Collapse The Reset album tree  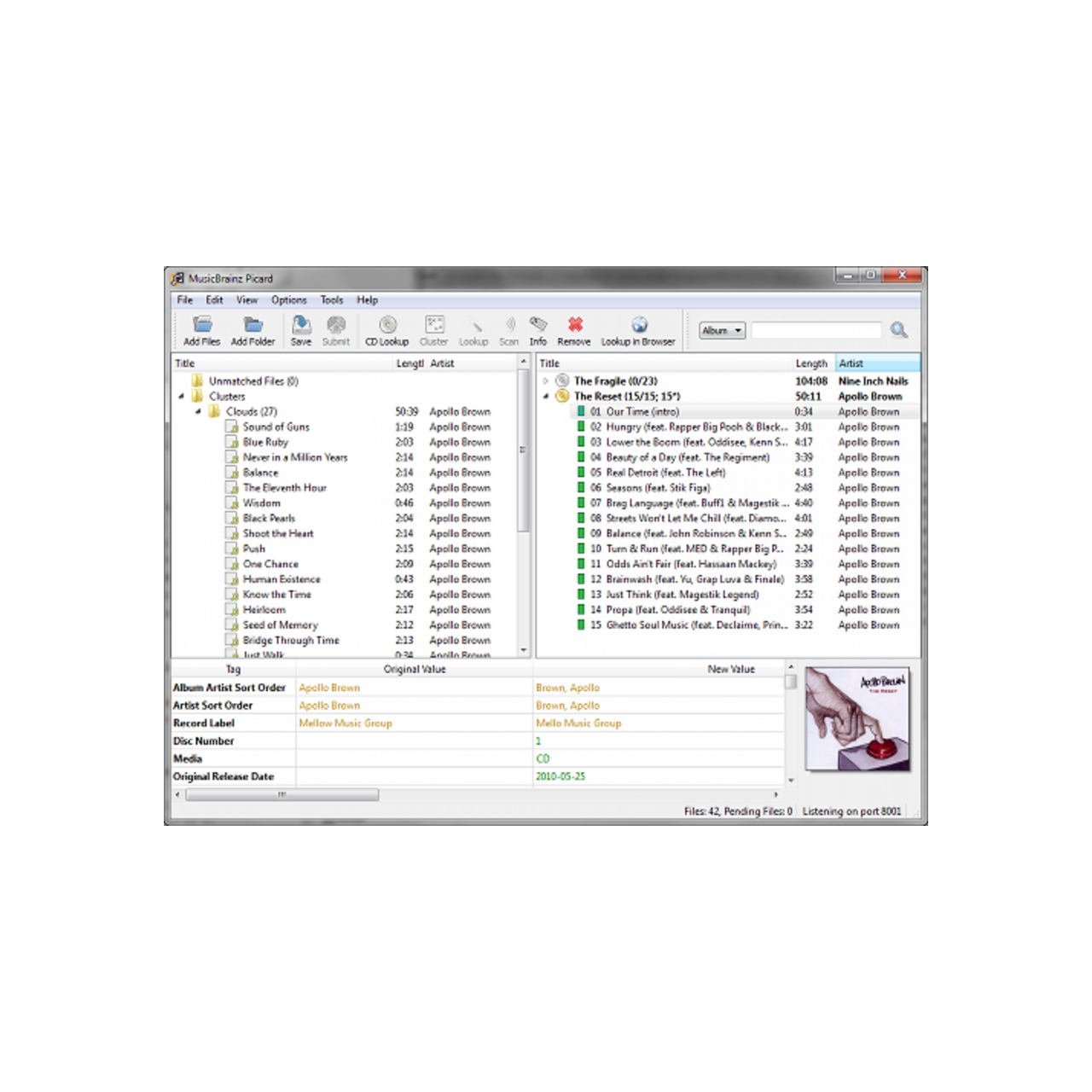click(546, 397)
